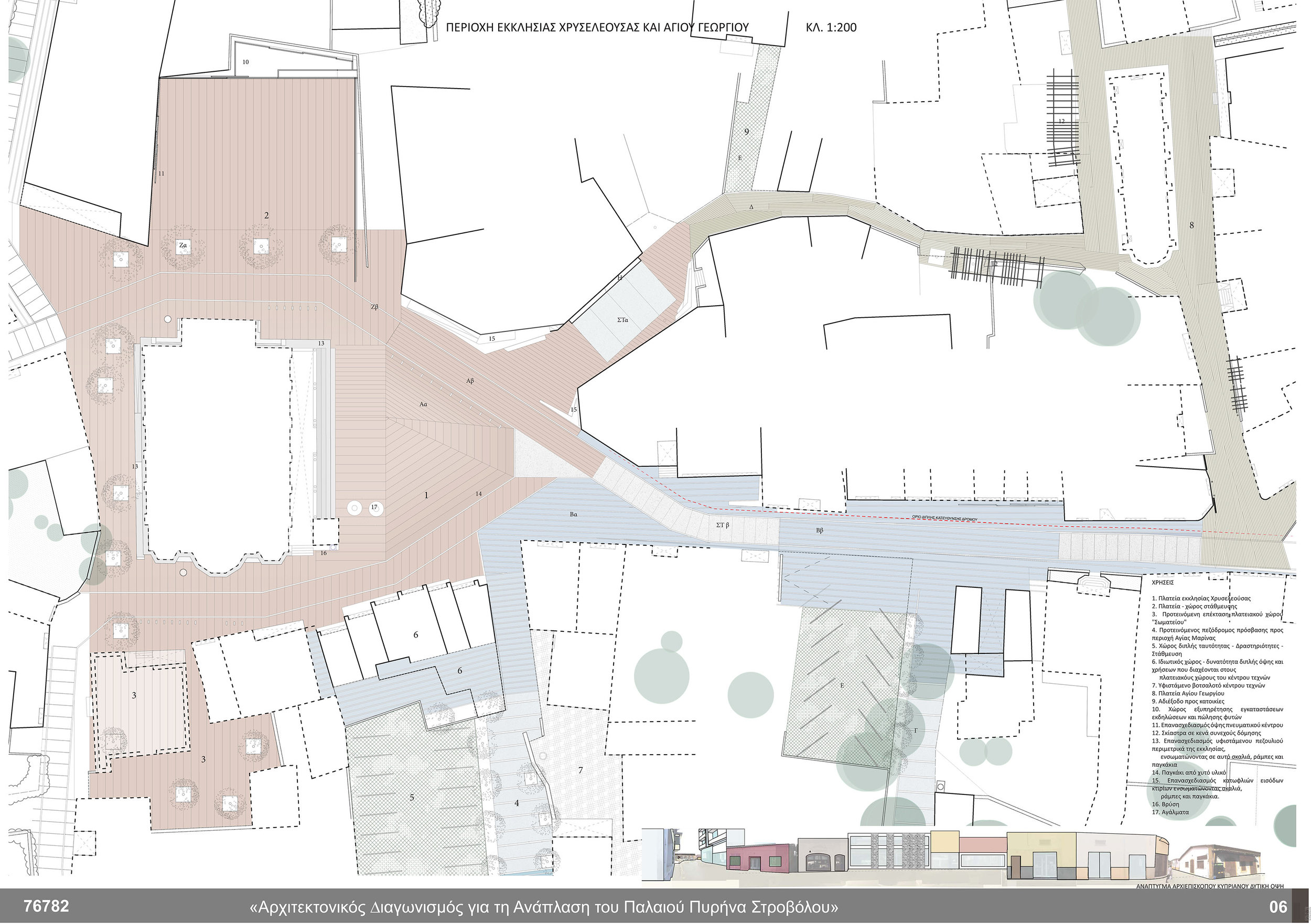1311x924 pixels.
Task: Select legend entry '8. Πλατεία Αγίου Γεωργίου'
Action: (x=1188, y=694)
